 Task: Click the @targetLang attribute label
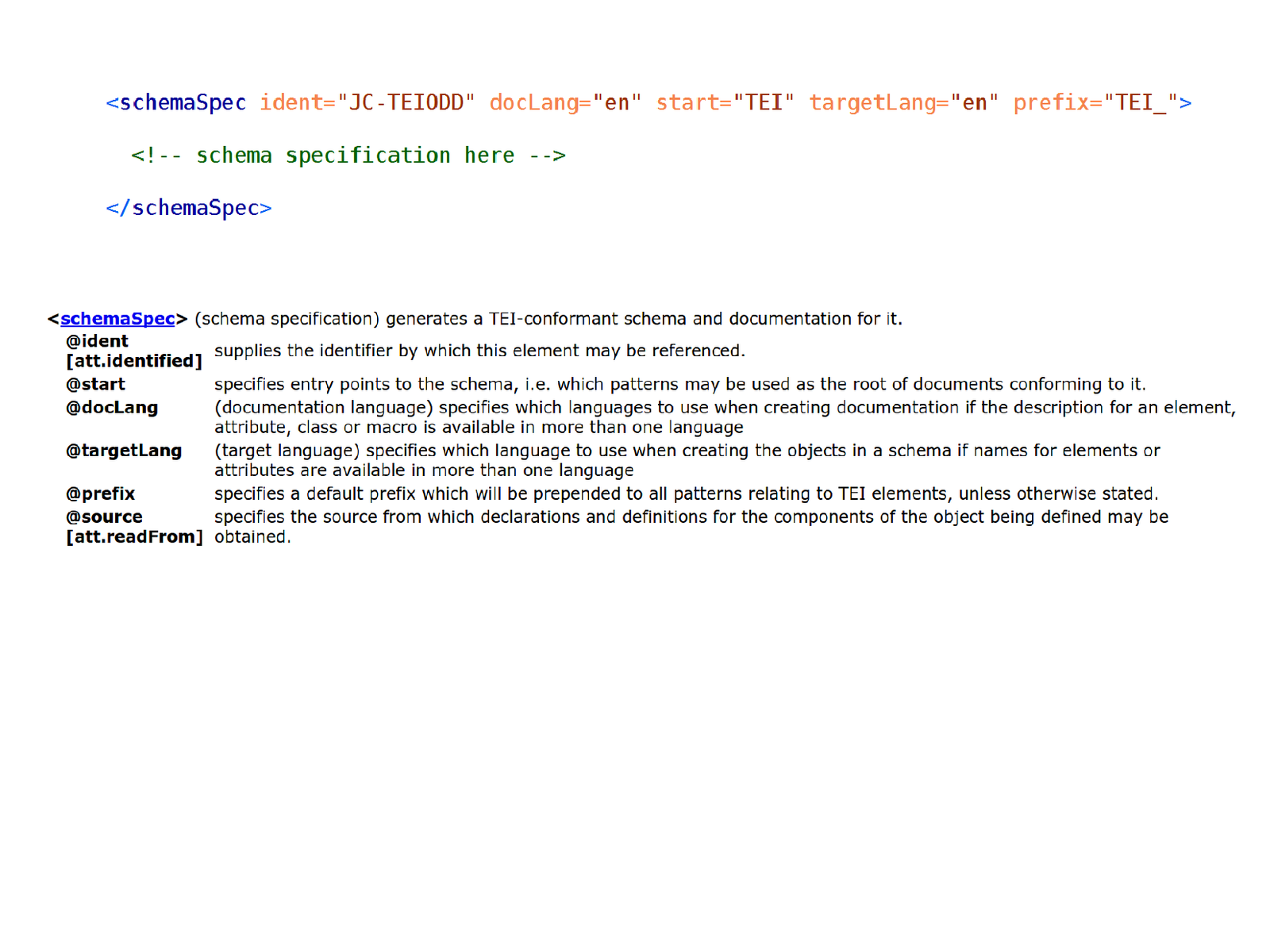[124, 451]
